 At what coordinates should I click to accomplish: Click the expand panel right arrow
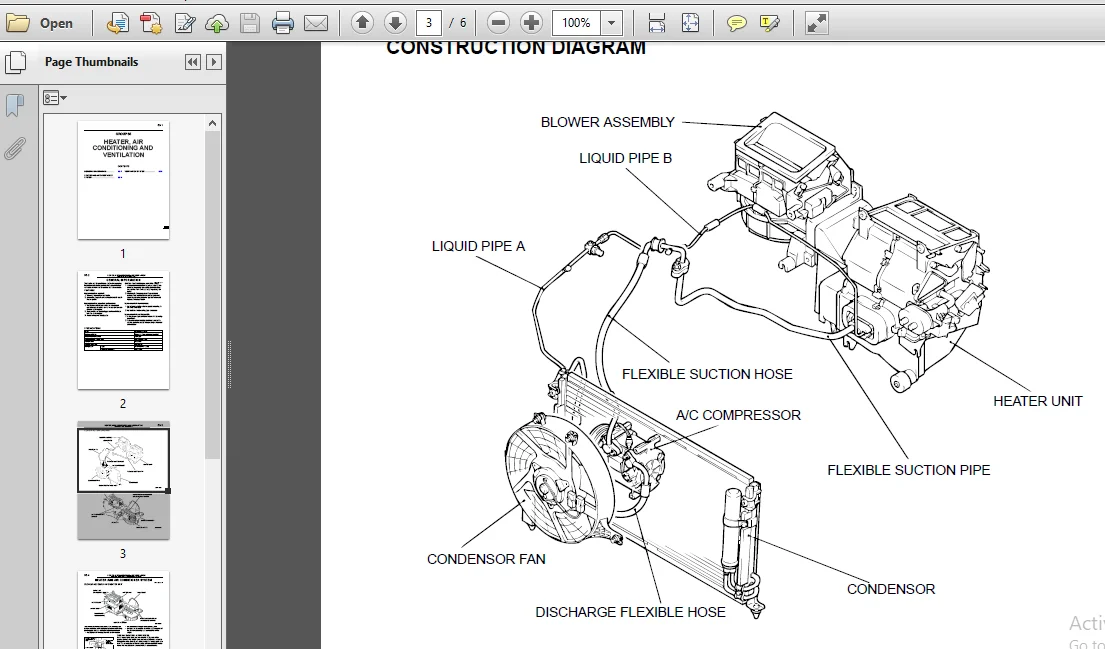tap(214, 62)
